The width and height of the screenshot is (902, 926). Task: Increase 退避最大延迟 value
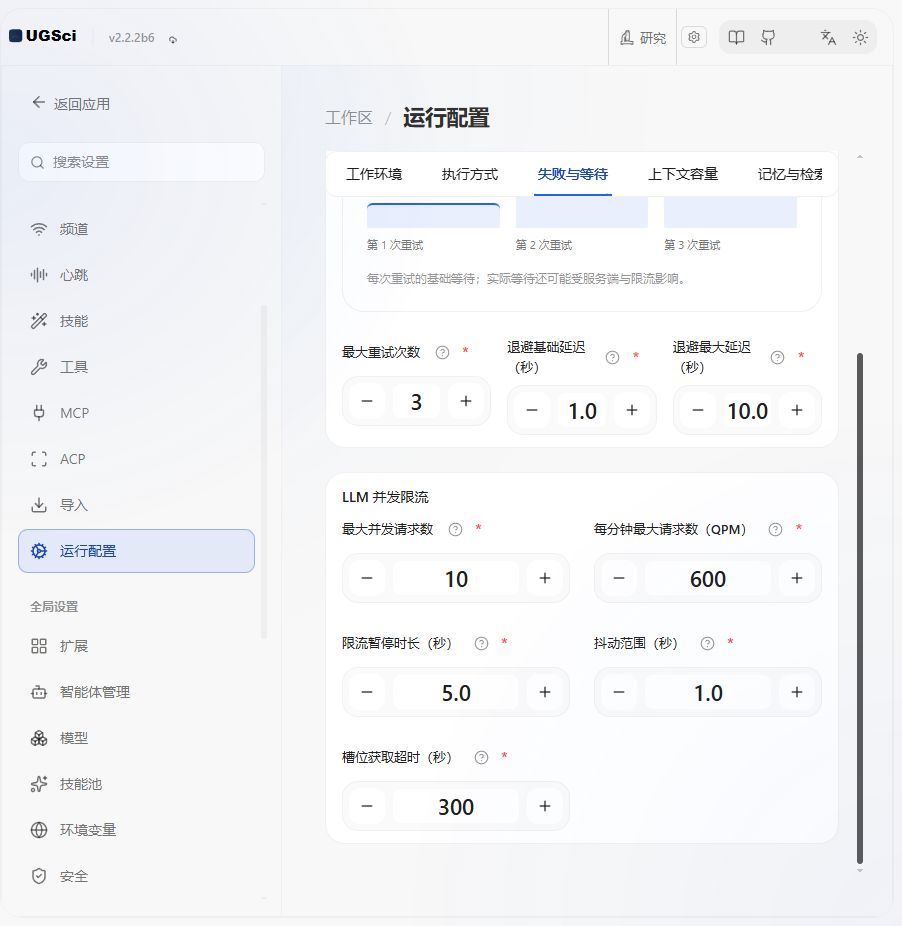[x=797, y=410]
